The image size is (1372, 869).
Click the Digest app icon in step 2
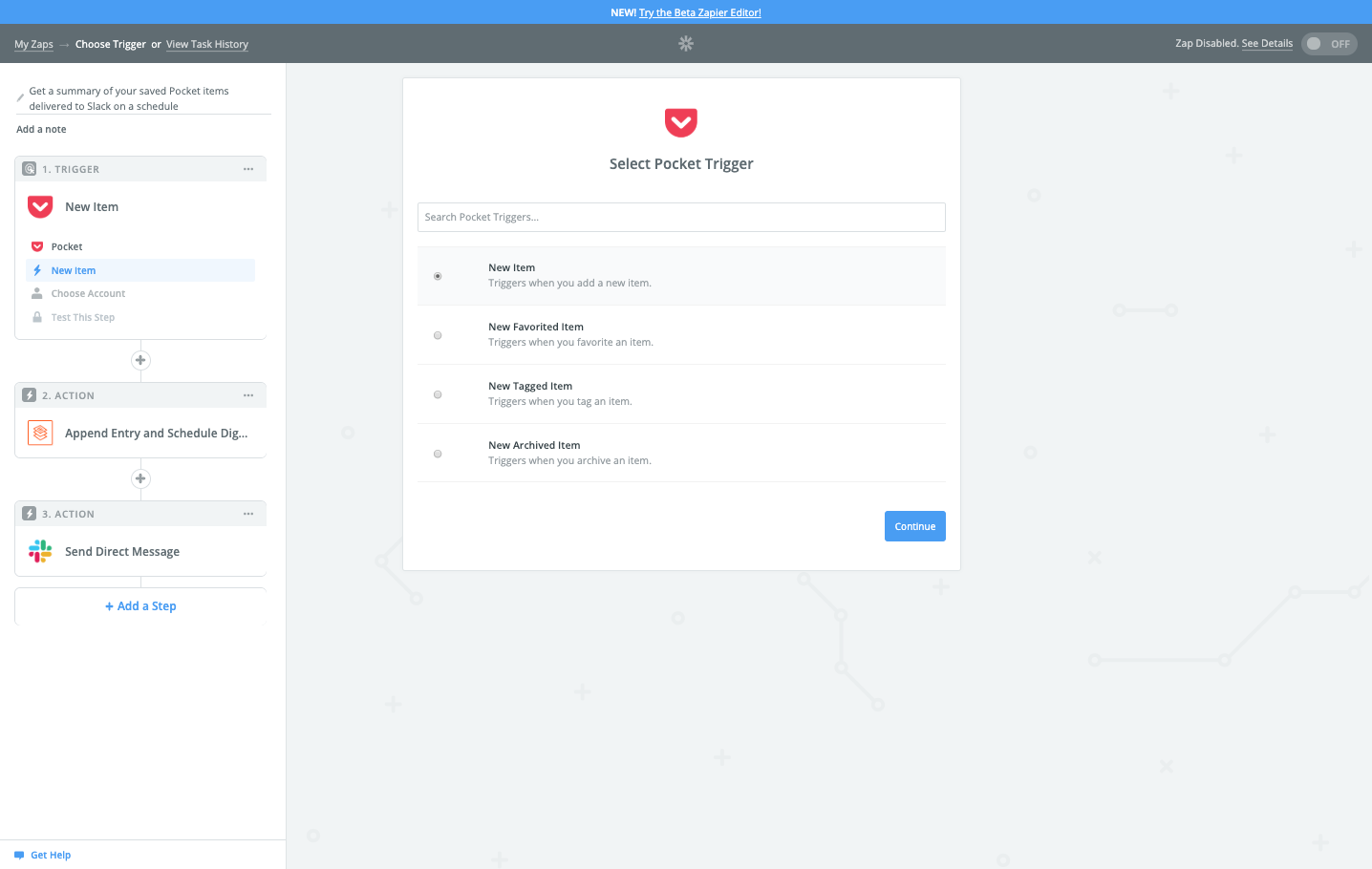click(x=40, y=434)
